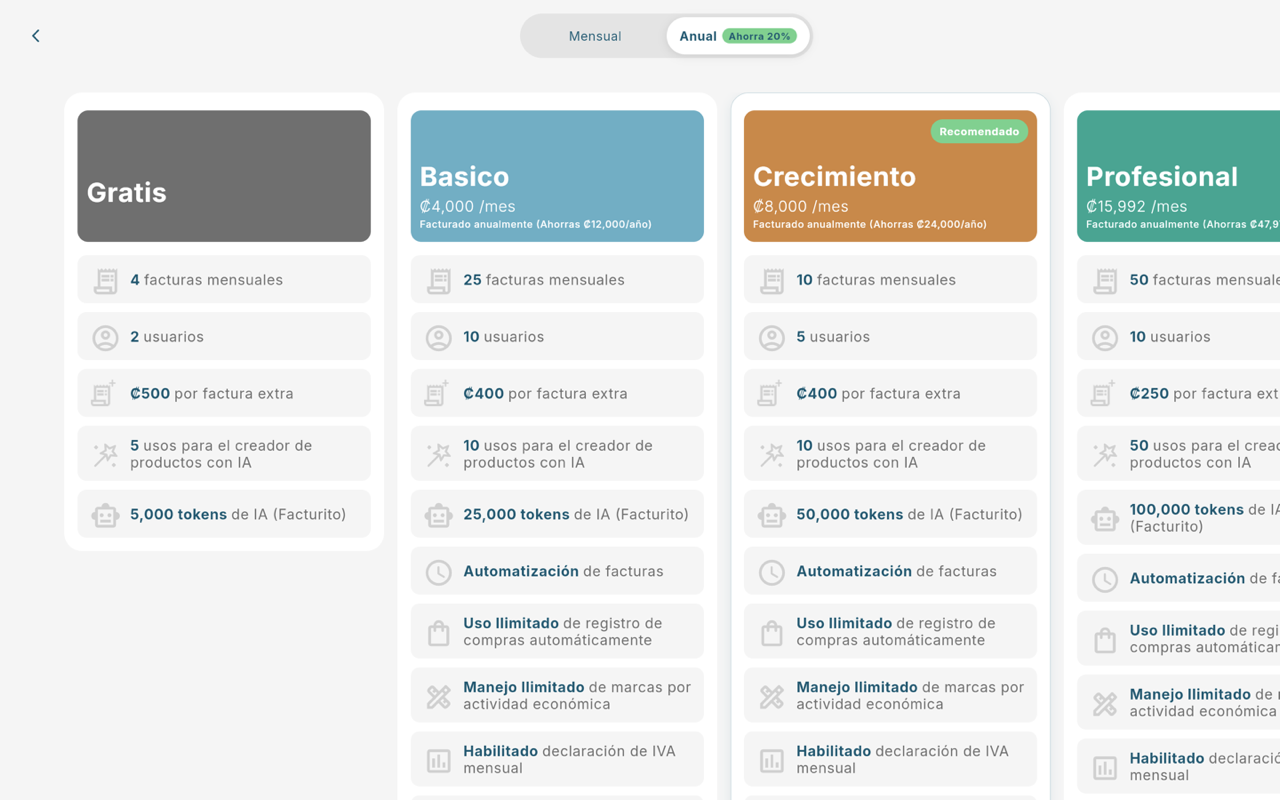Click invoice icon beside 50 facturas mensuales

(x=1105, y=281)
